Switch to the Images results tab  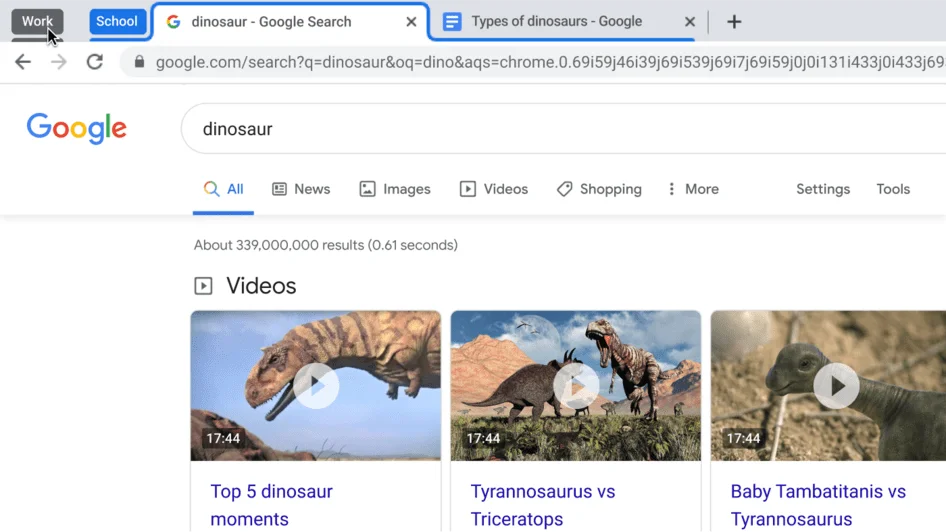395,189
